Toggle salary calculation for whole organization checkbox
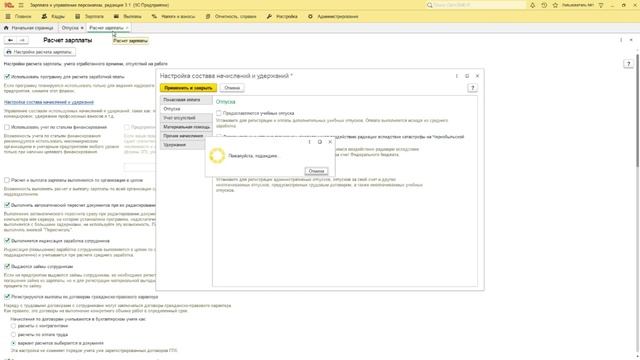 click(7, 180)
